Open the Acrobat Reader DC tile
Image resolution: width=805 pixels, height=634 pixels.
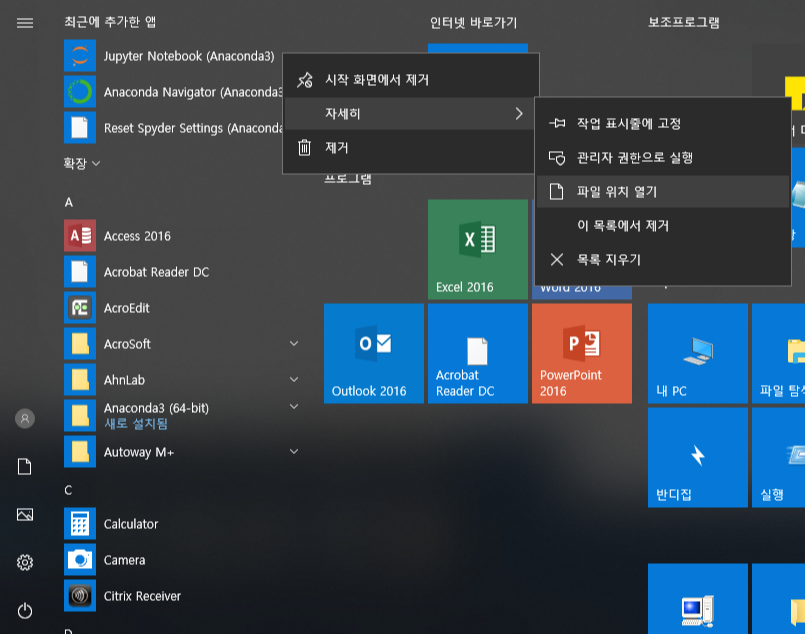point(477,353)
